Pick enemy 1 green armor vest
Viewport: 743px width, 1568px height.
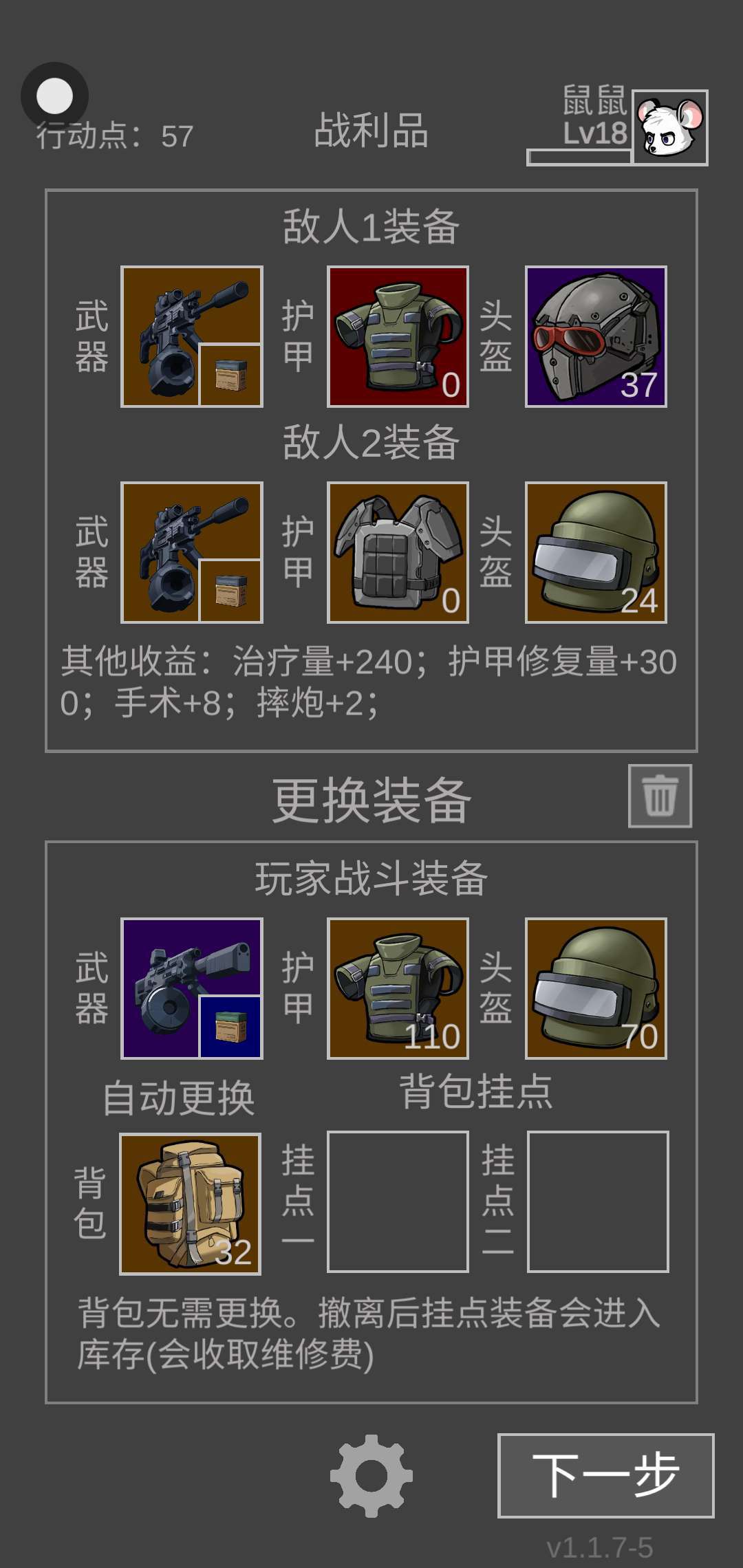coord(398,336)
